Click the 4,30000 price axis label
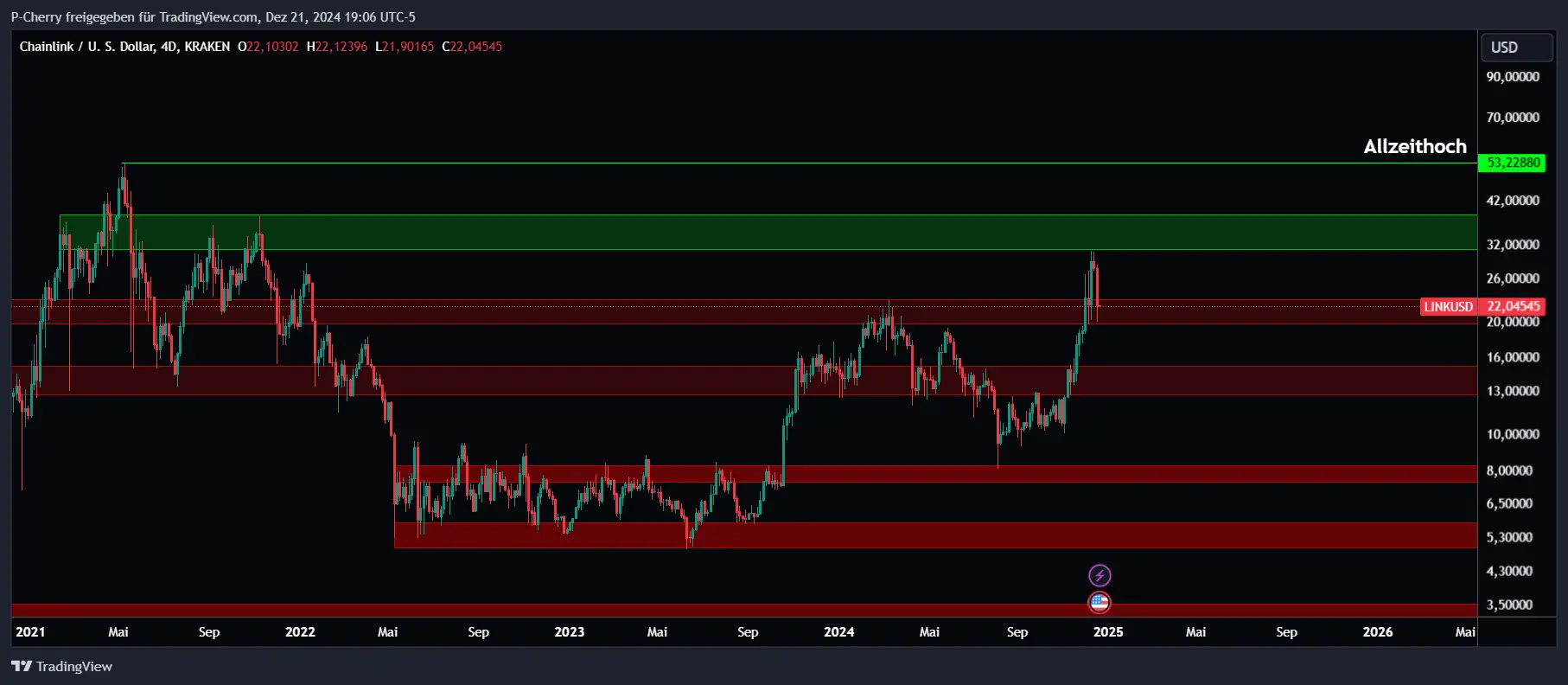Screen dimensions: 1568x685 [1509, 571]
